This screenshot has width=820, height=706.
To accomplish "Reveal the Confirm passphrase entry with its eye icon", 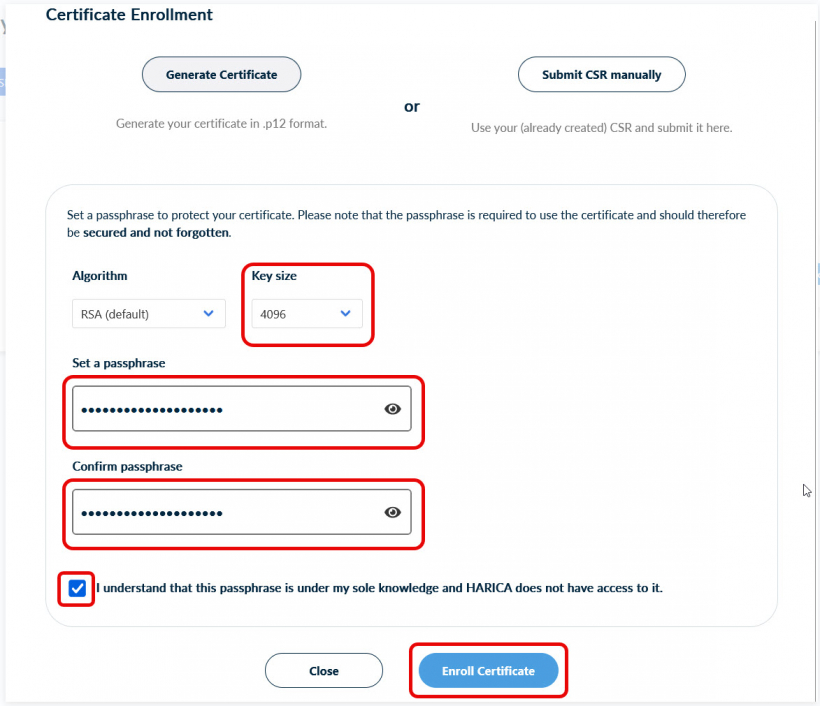I will click(393, 512).
